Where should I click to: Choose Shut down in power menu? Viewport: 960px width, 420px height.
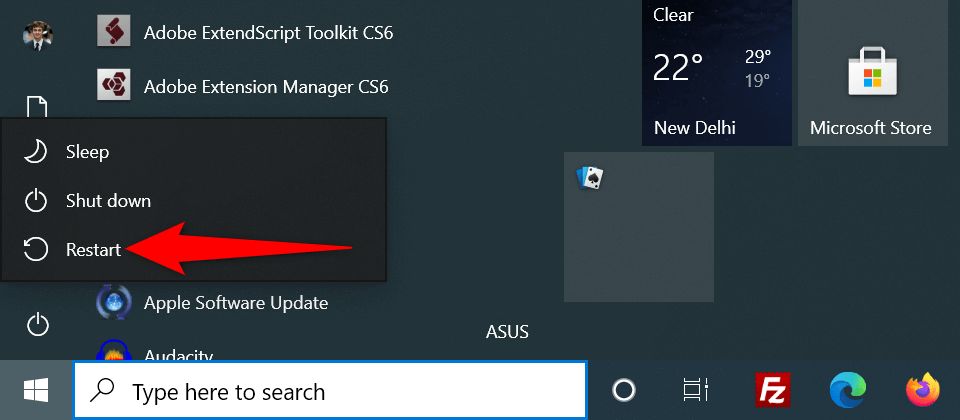[107, 201]
